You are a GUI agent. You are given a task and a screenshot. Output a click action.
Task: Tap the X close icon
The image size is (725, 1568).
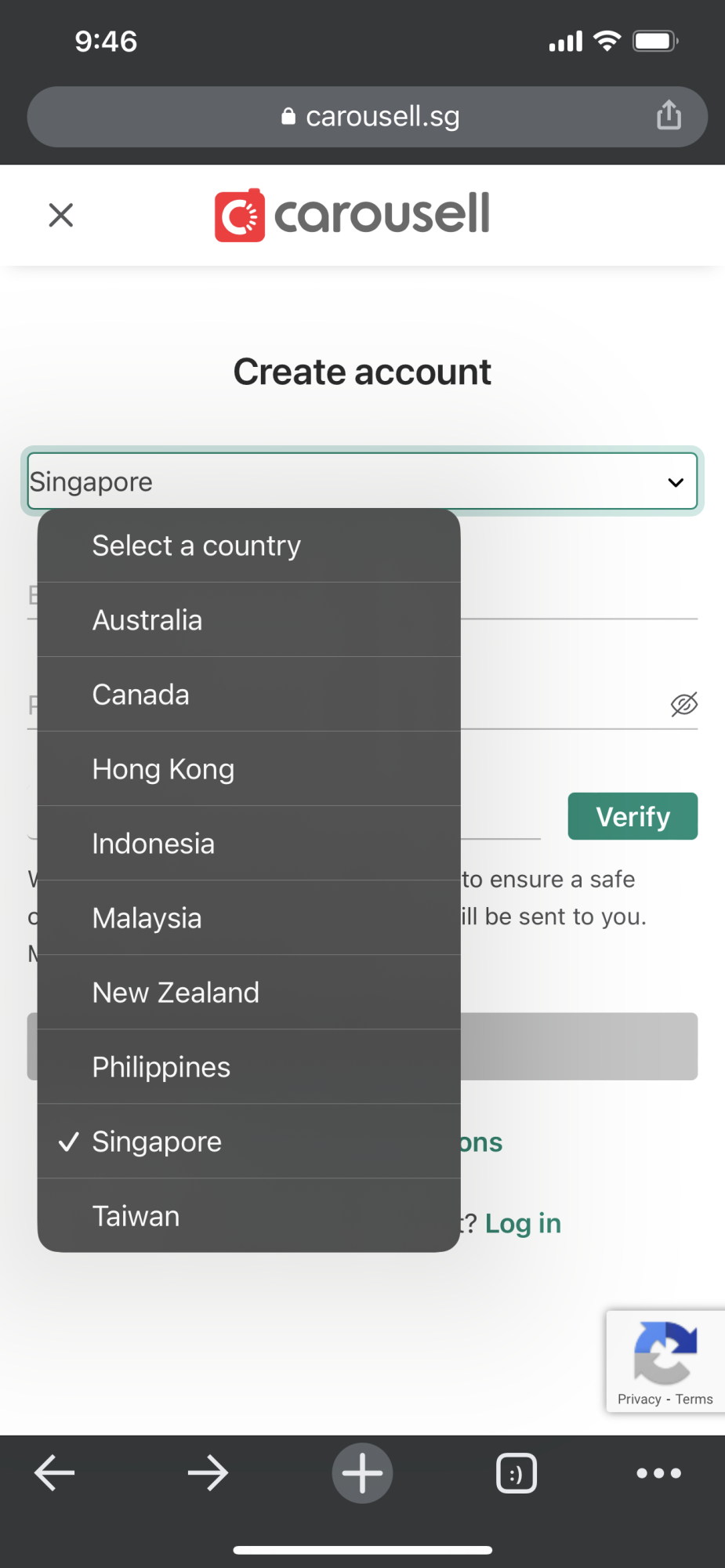click(x=60, y=215)
